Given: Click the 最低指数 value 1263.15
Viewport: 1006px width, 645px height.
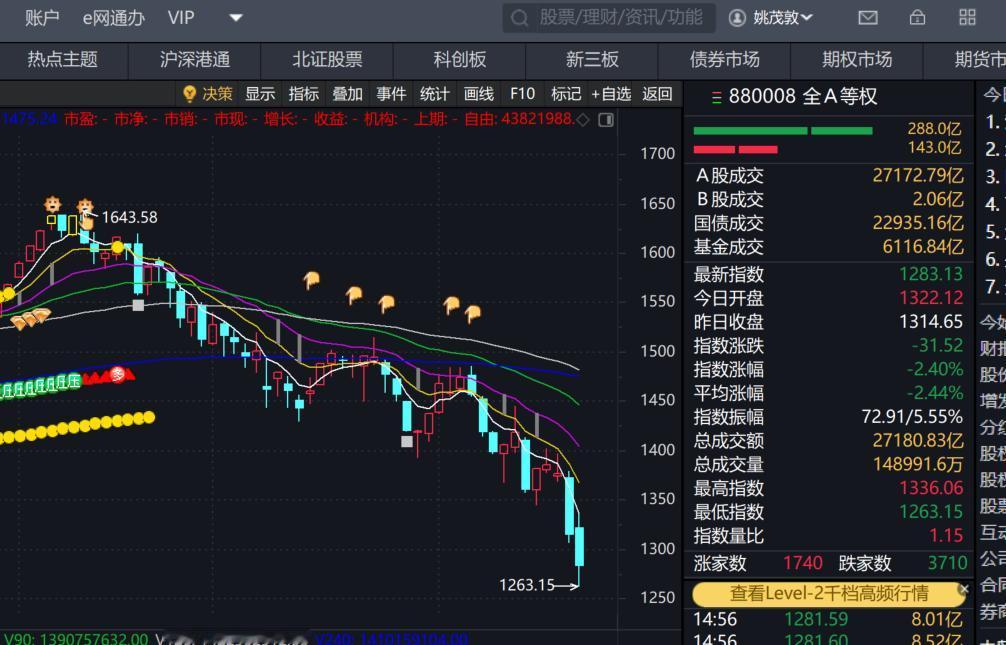Looking at the screenshot, I should coord(931,512).
